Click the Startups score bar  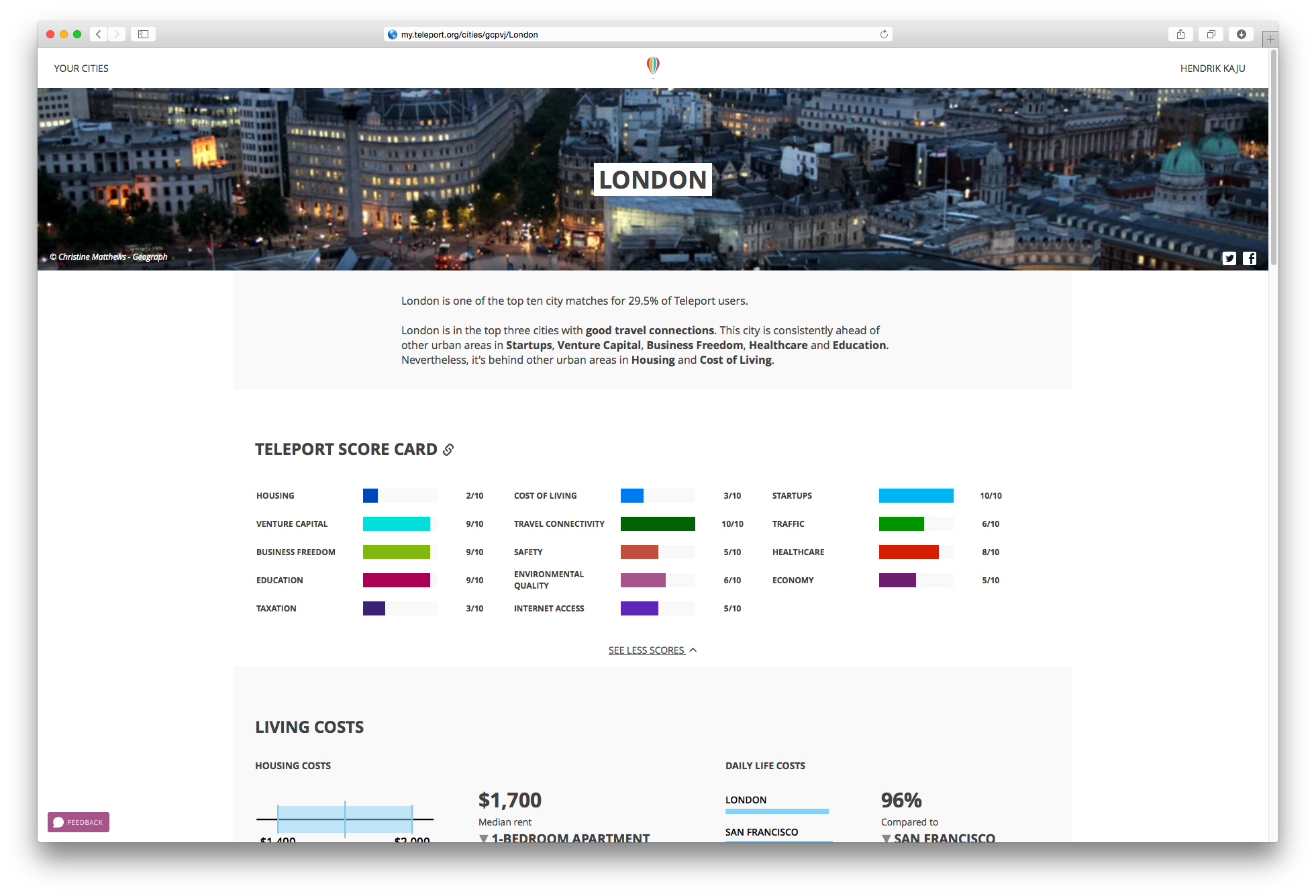(x=915, y=496)
